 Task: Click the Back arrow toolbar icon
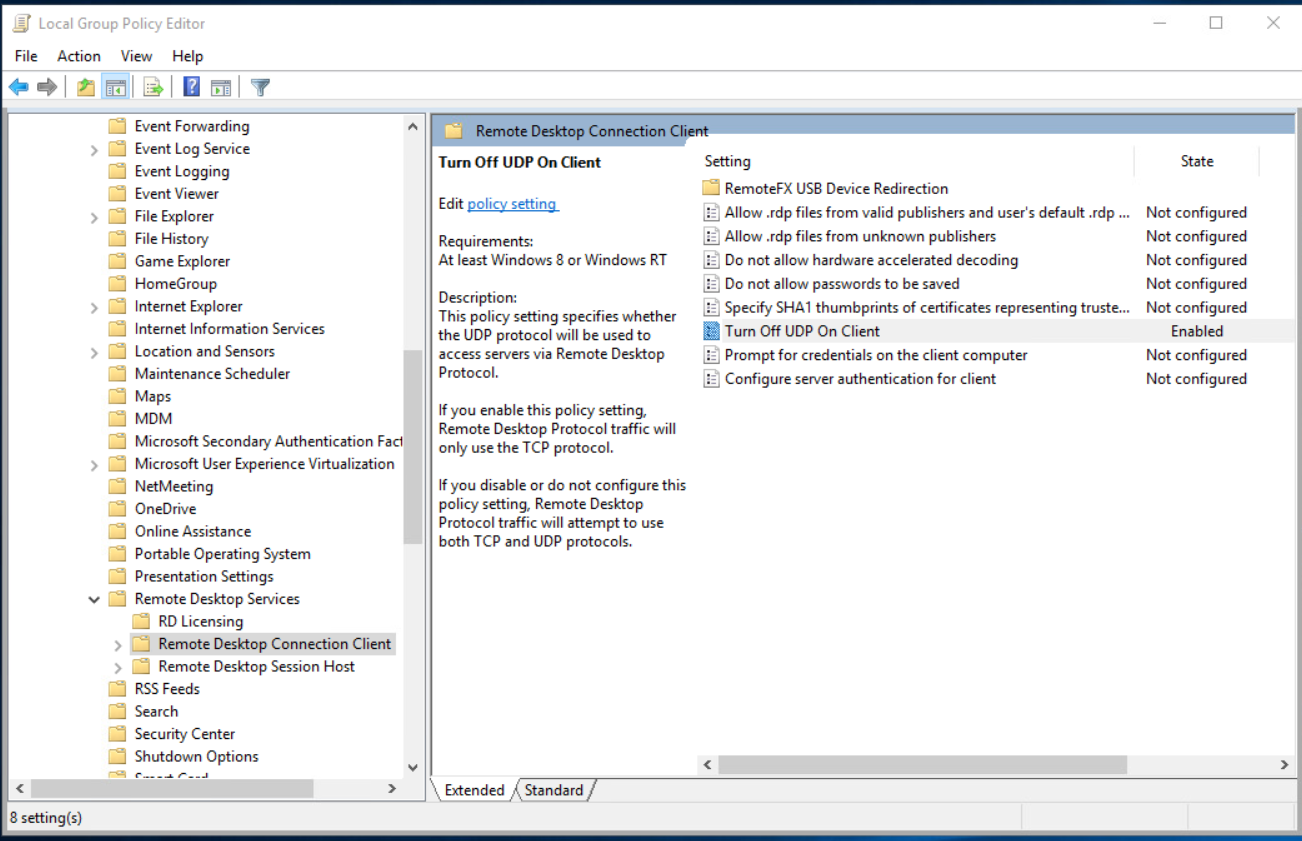(x=19, y=88)
